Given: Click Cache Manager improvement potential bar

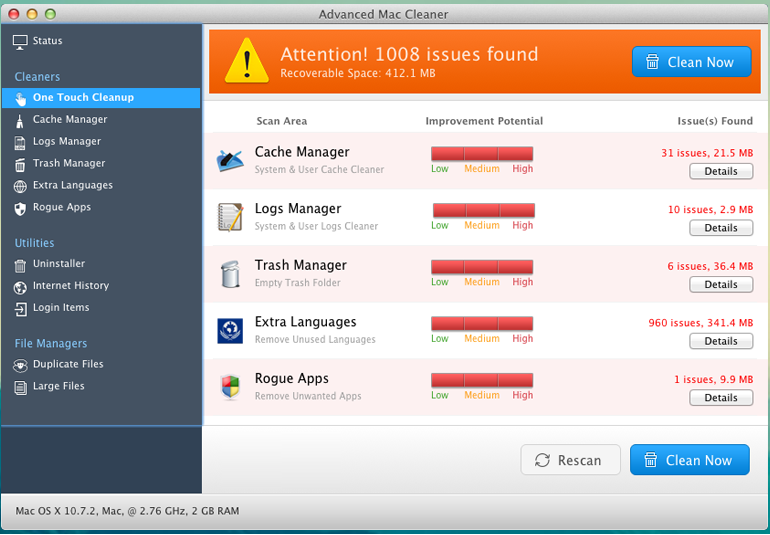Looking at the screenshot, I should (482, 154).
